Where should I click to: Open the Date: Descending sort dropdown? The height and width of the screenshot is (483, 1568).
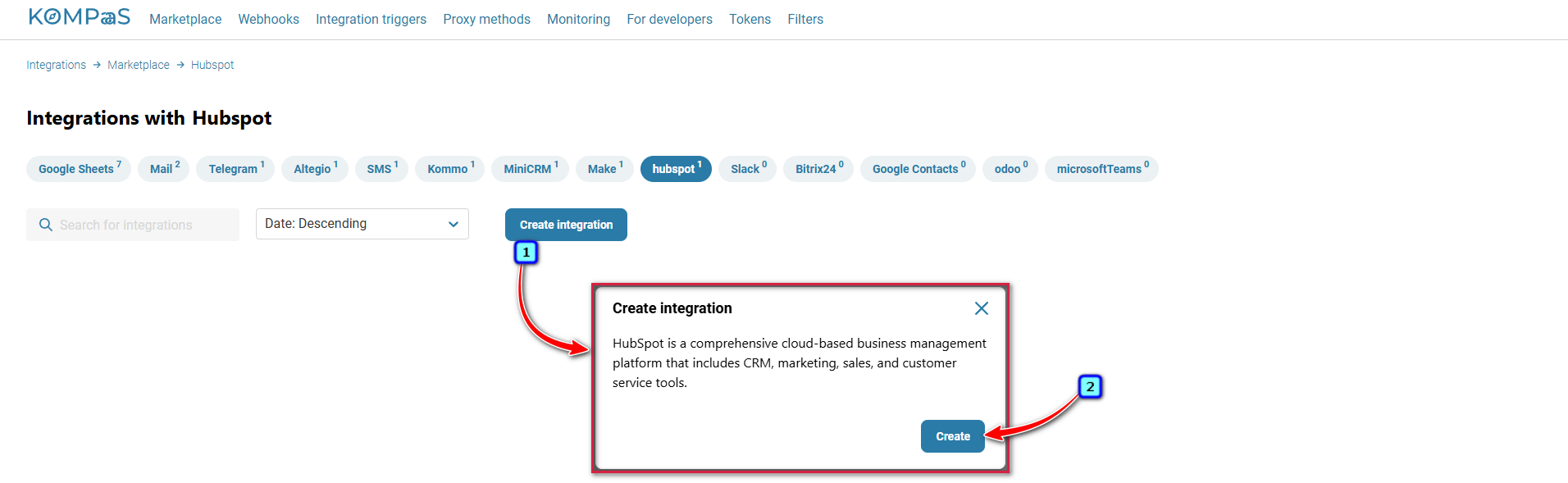pyautogui.click(x=362, y=224)
